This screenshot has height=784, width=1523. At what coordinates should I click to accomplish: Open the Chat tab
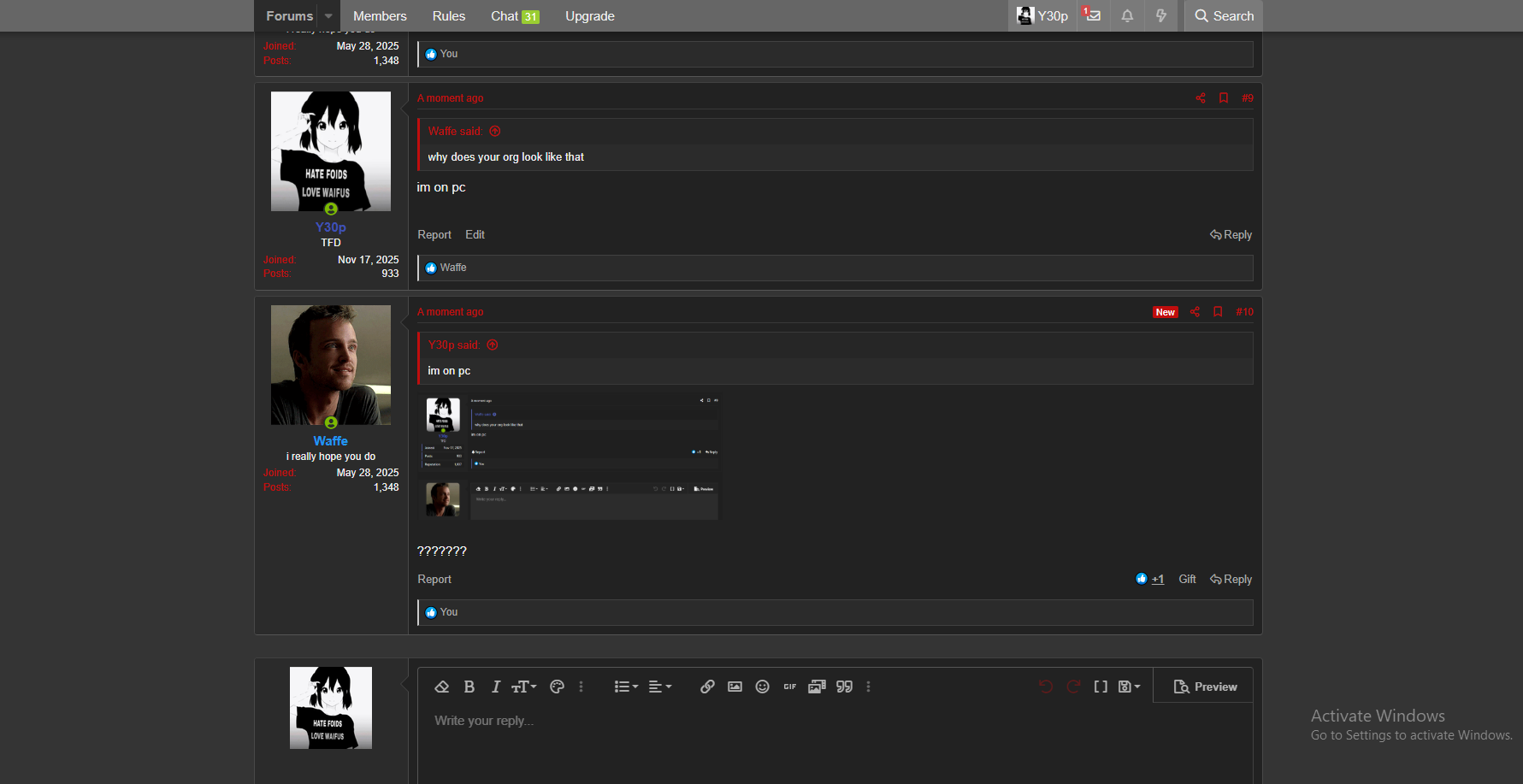515,15
